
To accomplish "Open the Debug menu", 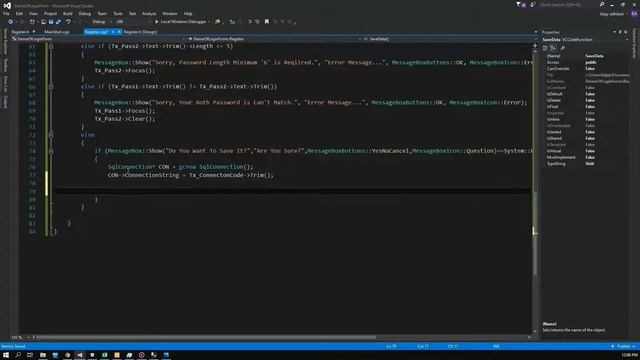I will [x=85, y=13].
